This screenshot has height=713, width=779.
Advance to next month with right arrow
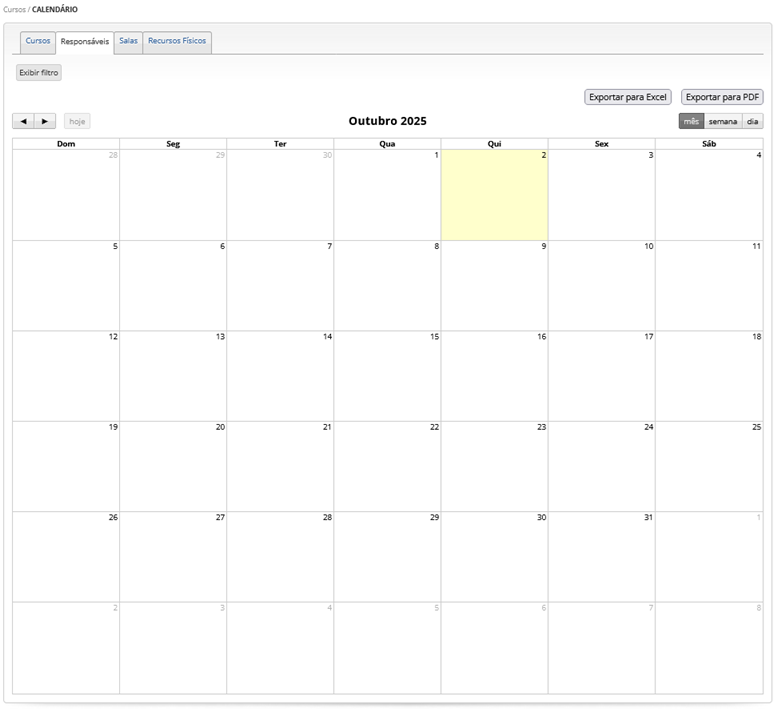(x=45, y=121)
